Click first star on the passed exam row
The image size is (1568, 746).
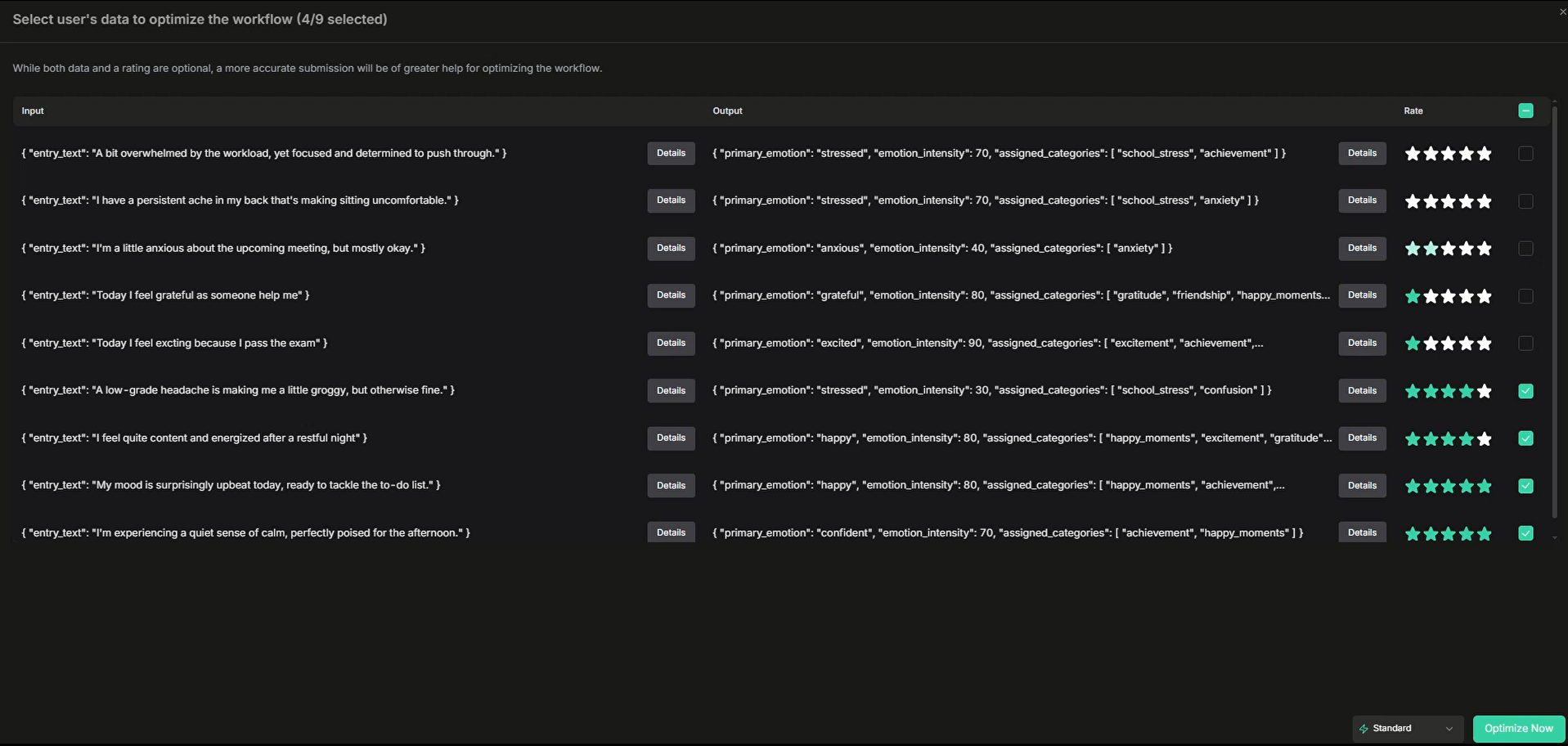[x=1412, y=344]
